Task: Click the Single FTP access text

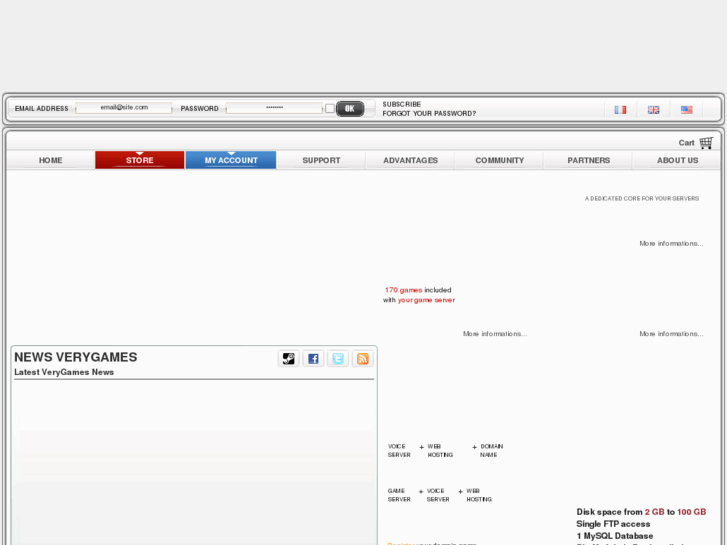Action: pyautogui.click(x=613, y=524)
